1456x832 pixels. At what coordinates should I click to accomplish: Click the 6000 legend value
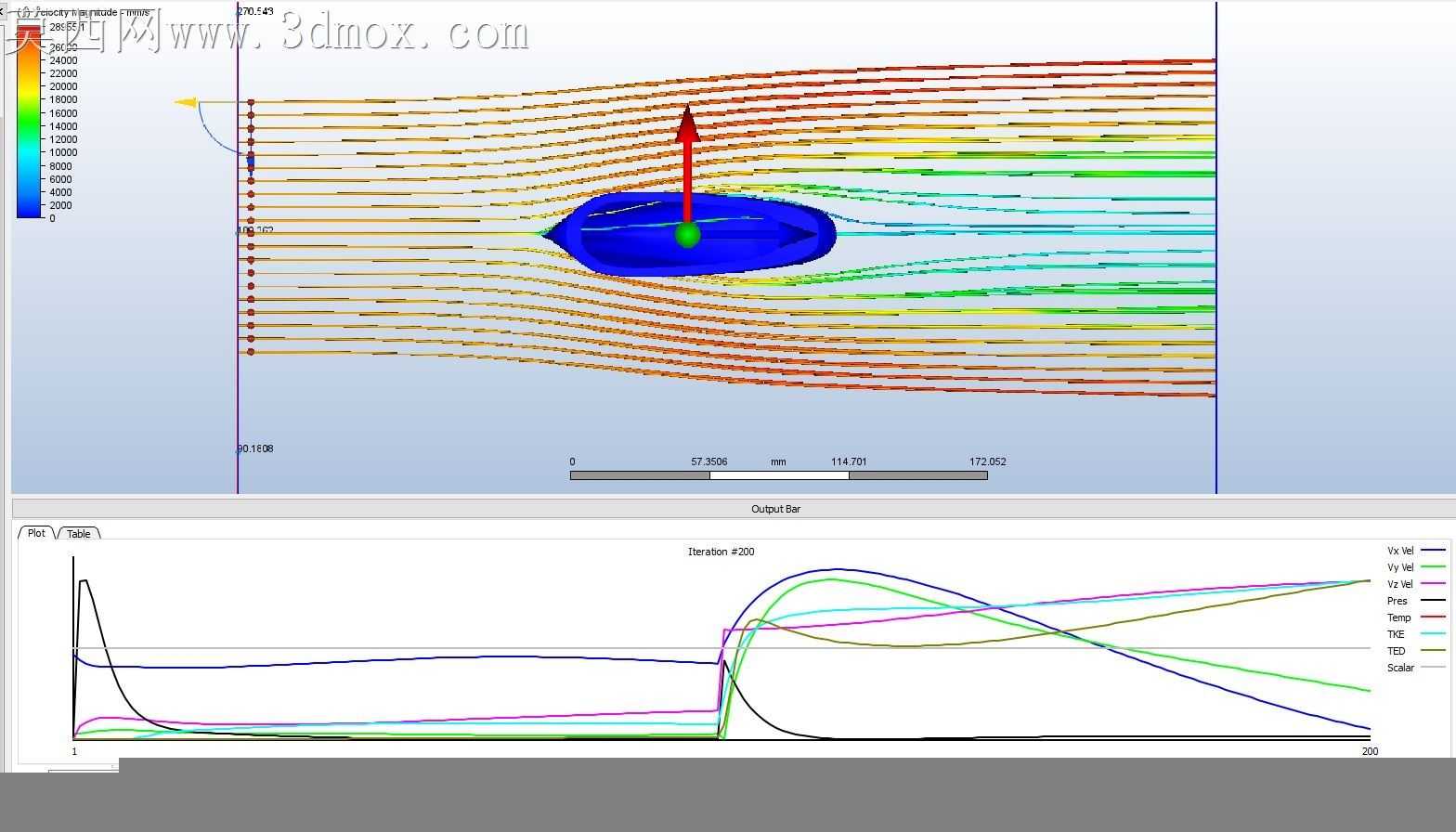coord(60,179)
